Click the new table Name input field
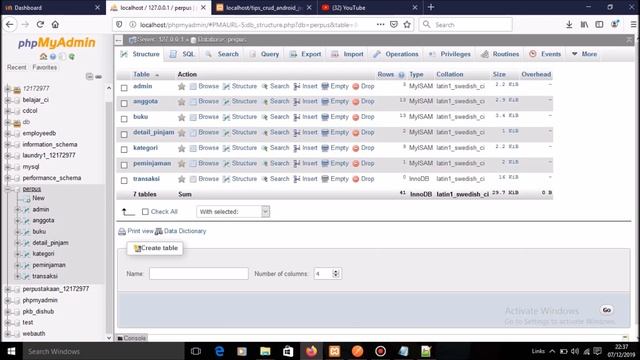Screen dimensions: 640x360 pyautogui.click(x=199, y=273)
